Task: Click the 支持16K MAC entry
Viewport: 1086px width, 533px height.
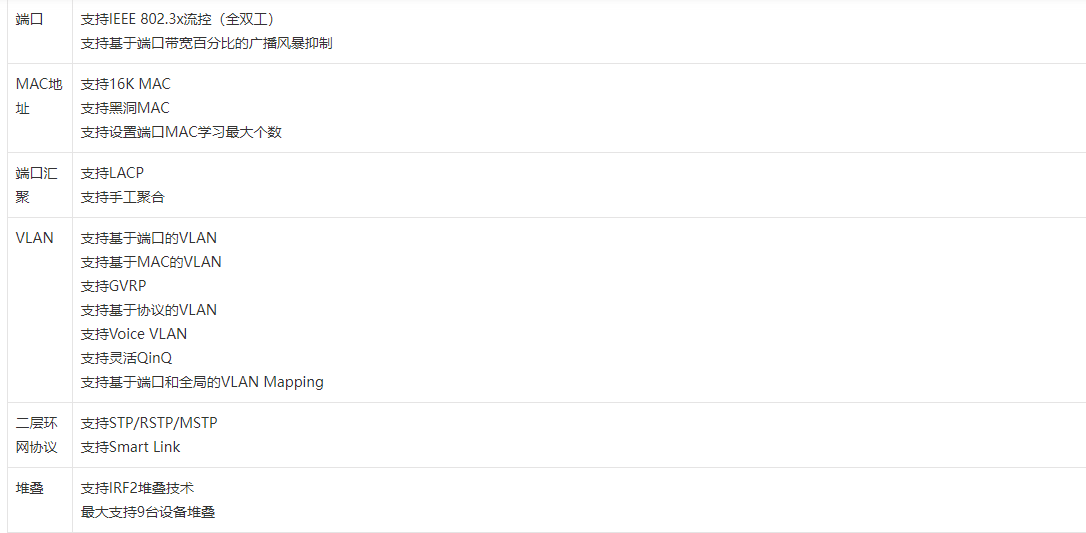Action: coord(125,84)
